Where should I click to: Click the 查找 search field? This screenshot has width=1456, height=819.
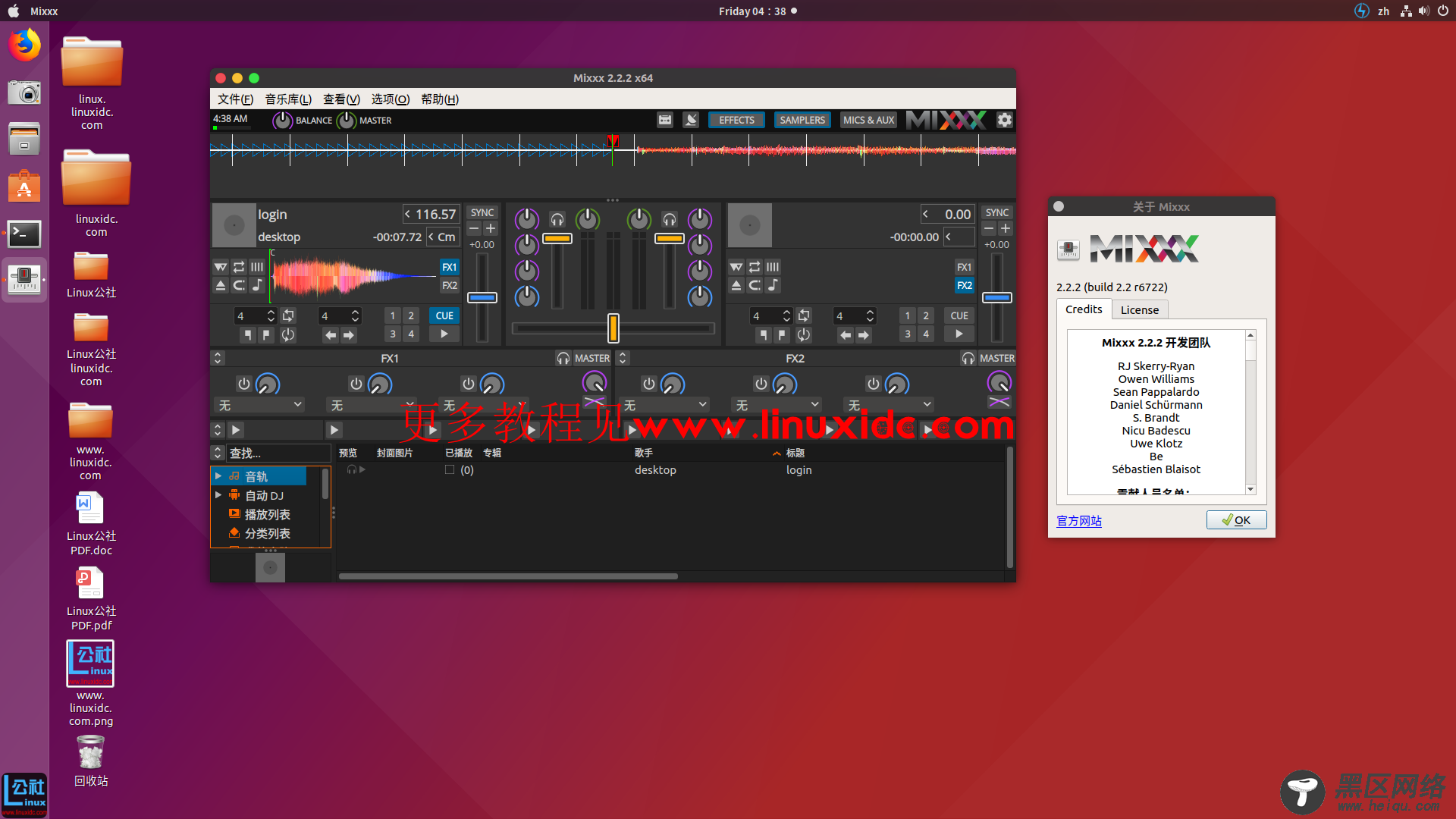(278, 453)
